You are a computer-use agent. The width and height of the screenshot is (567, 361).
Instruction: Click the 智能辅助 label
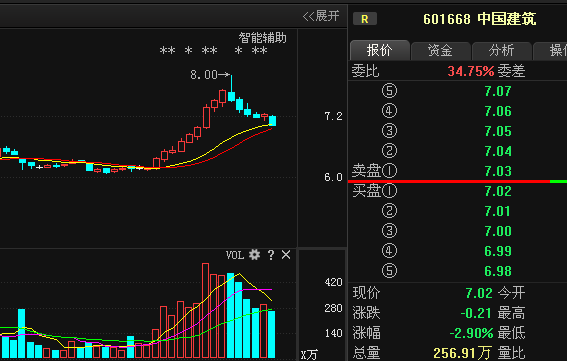(263, 38)
